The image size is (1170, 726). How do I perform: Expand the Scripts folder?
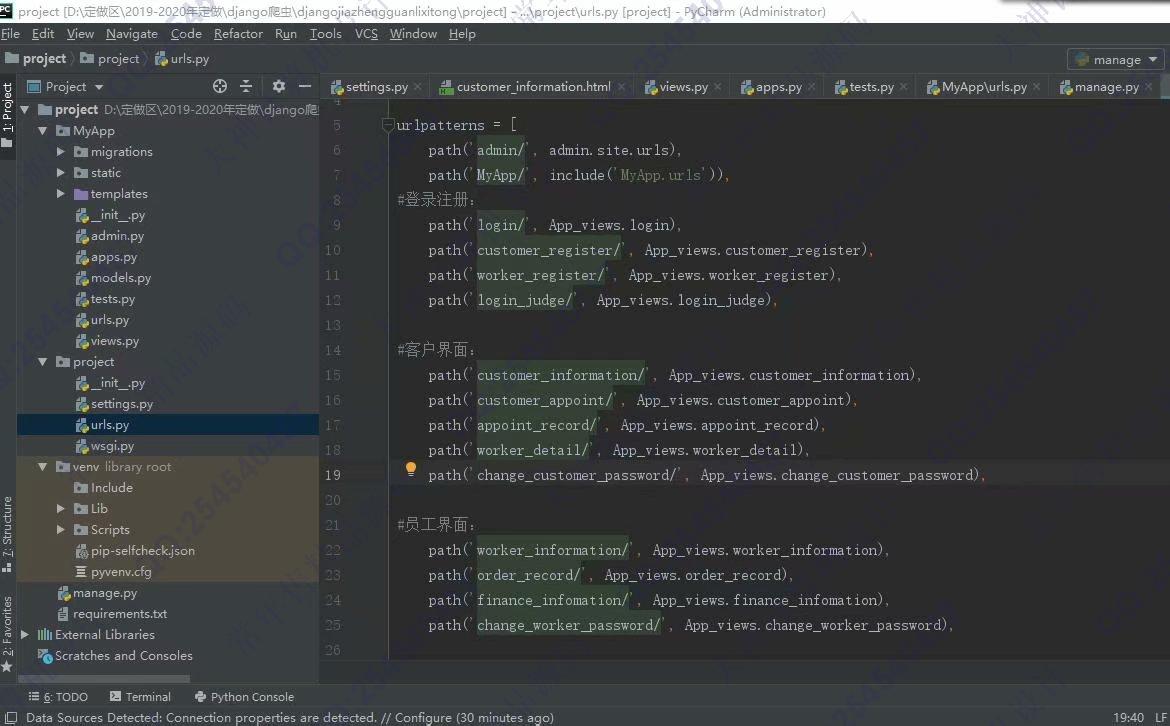60,529
